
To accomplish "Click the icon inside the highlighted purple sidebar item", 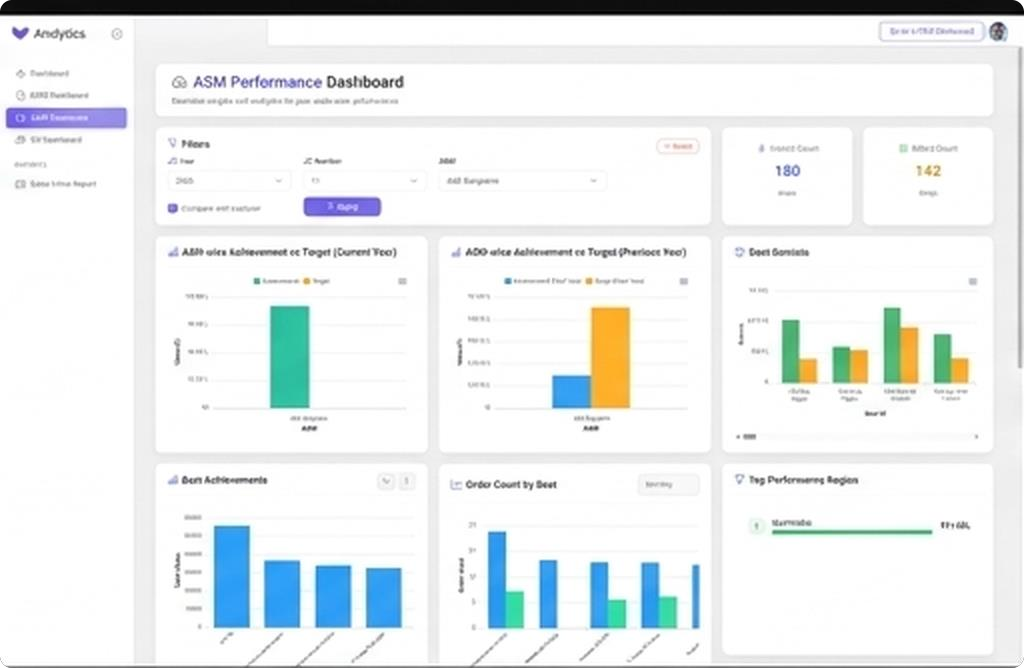I will click(20, 118).
